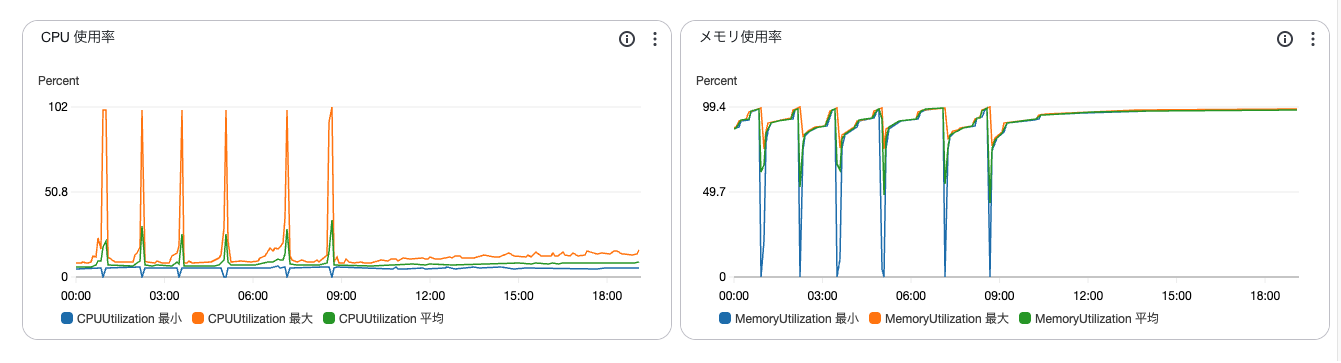
Task: Toggle CPUUtilization 最小 blue legend swatch
Action: (67, 319)
